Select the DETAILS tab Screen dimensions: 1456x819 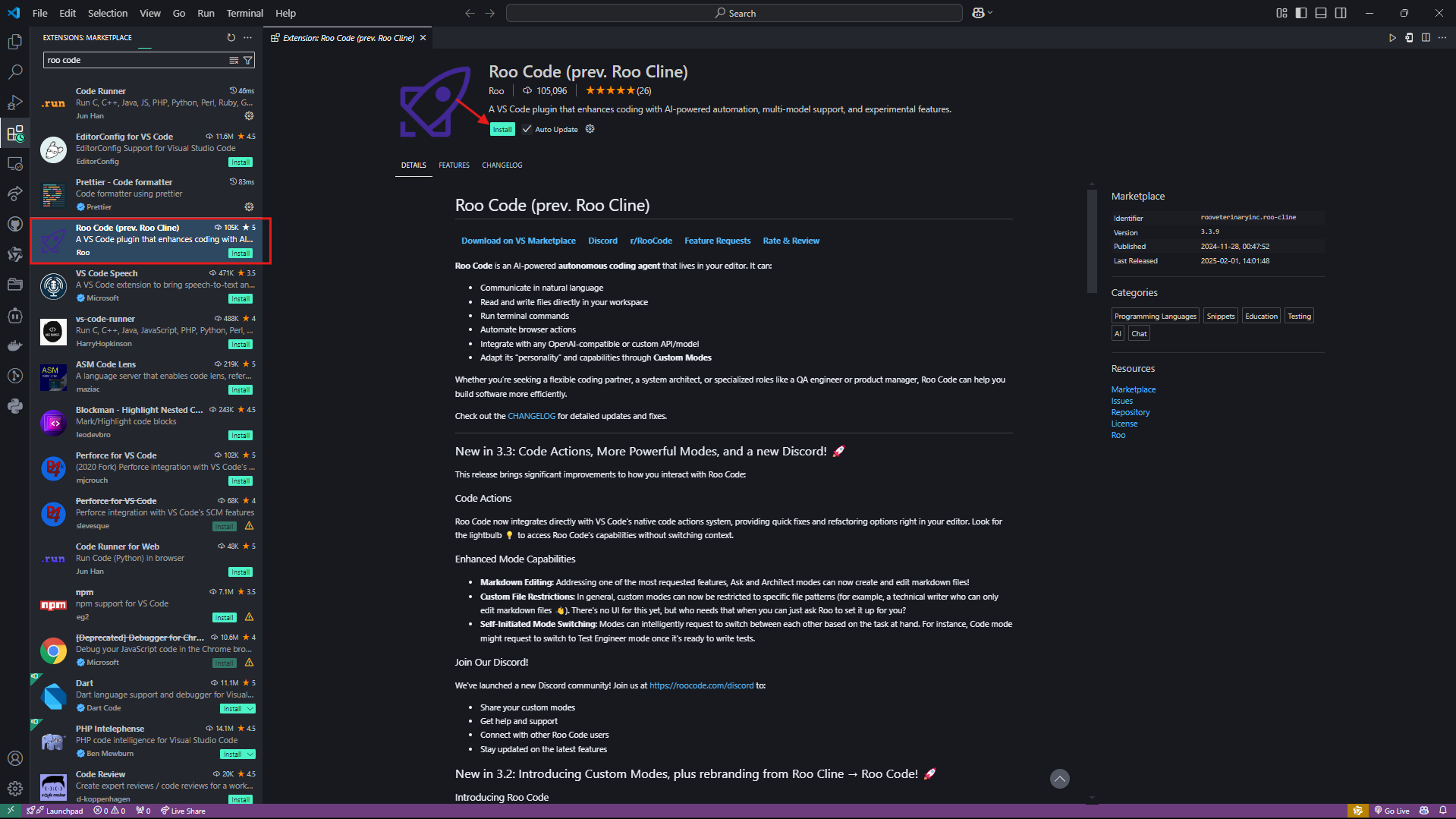click(x=414, y=165)
